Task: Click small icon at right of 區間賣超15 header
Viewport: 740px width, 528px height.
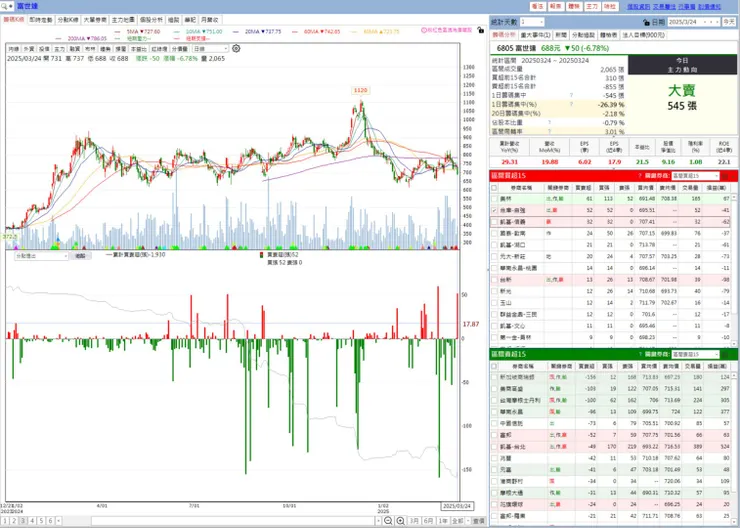Action: (725, 354)
